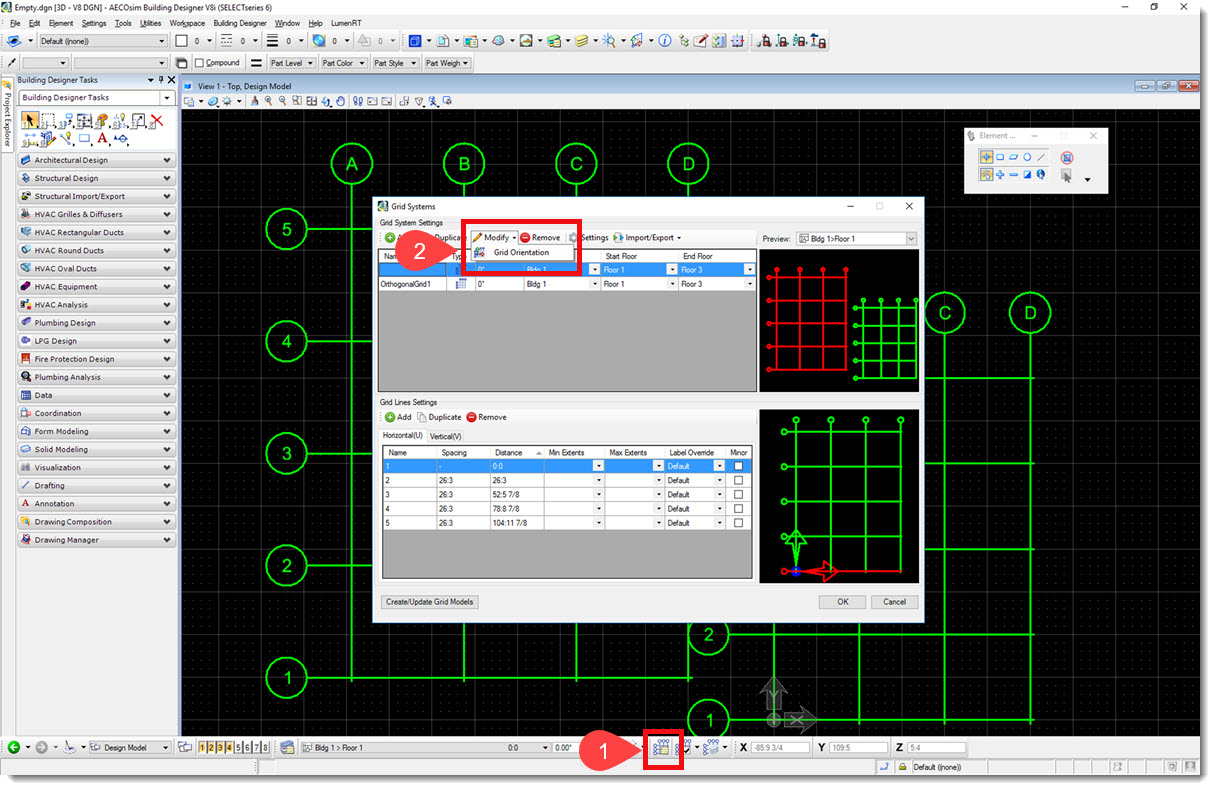Choose Grid Orientation from Modify menu
Screen dimensions: 1208x785
pos(521,253)
